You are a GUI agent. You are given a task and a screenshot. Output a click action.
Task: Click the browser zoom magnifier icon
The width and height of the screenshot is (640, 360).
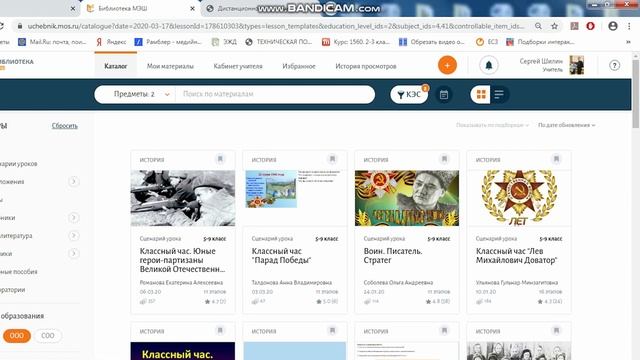click(x=538, y=26)
